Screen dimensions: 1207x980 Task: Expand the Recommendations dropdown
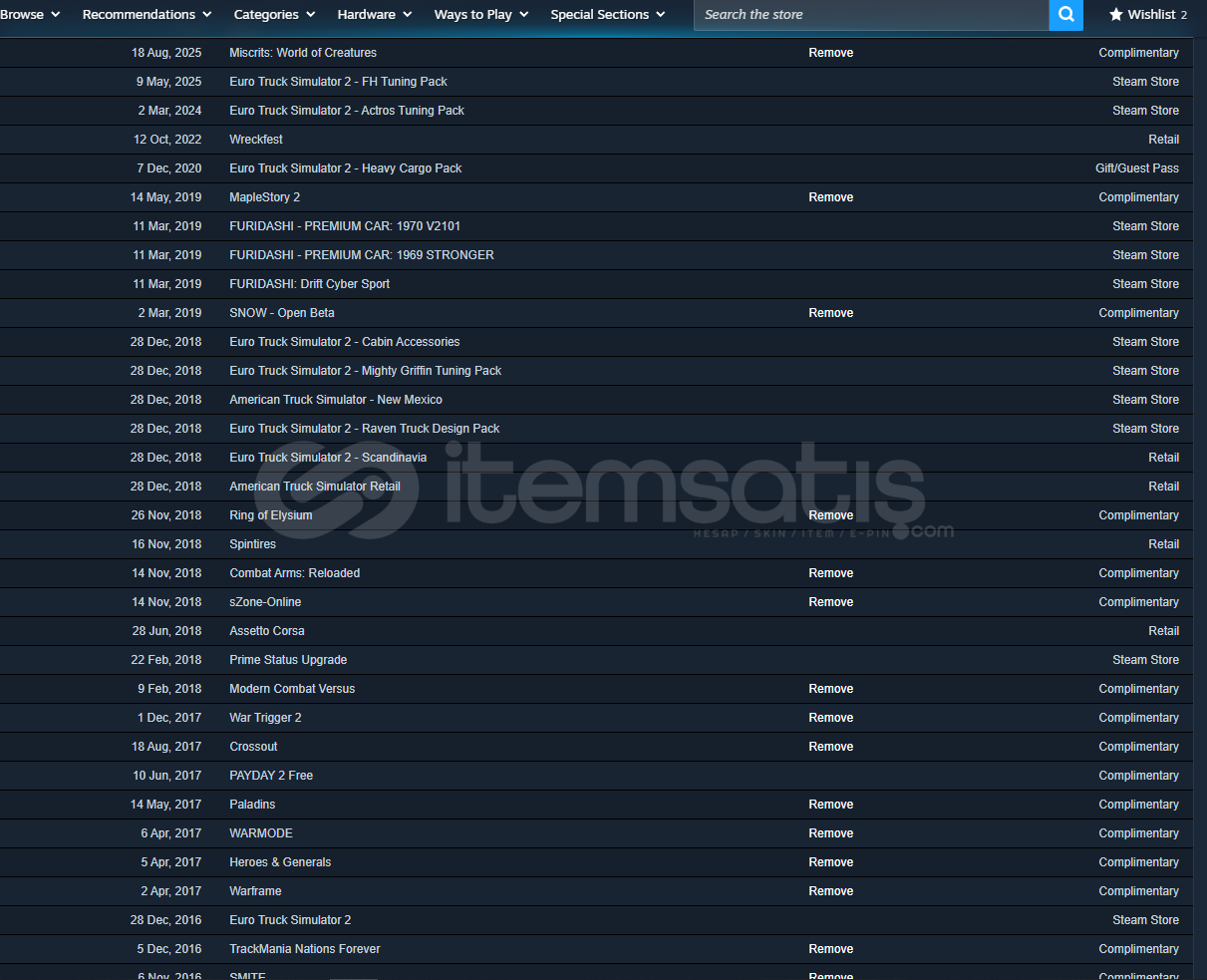pos(147,14)
